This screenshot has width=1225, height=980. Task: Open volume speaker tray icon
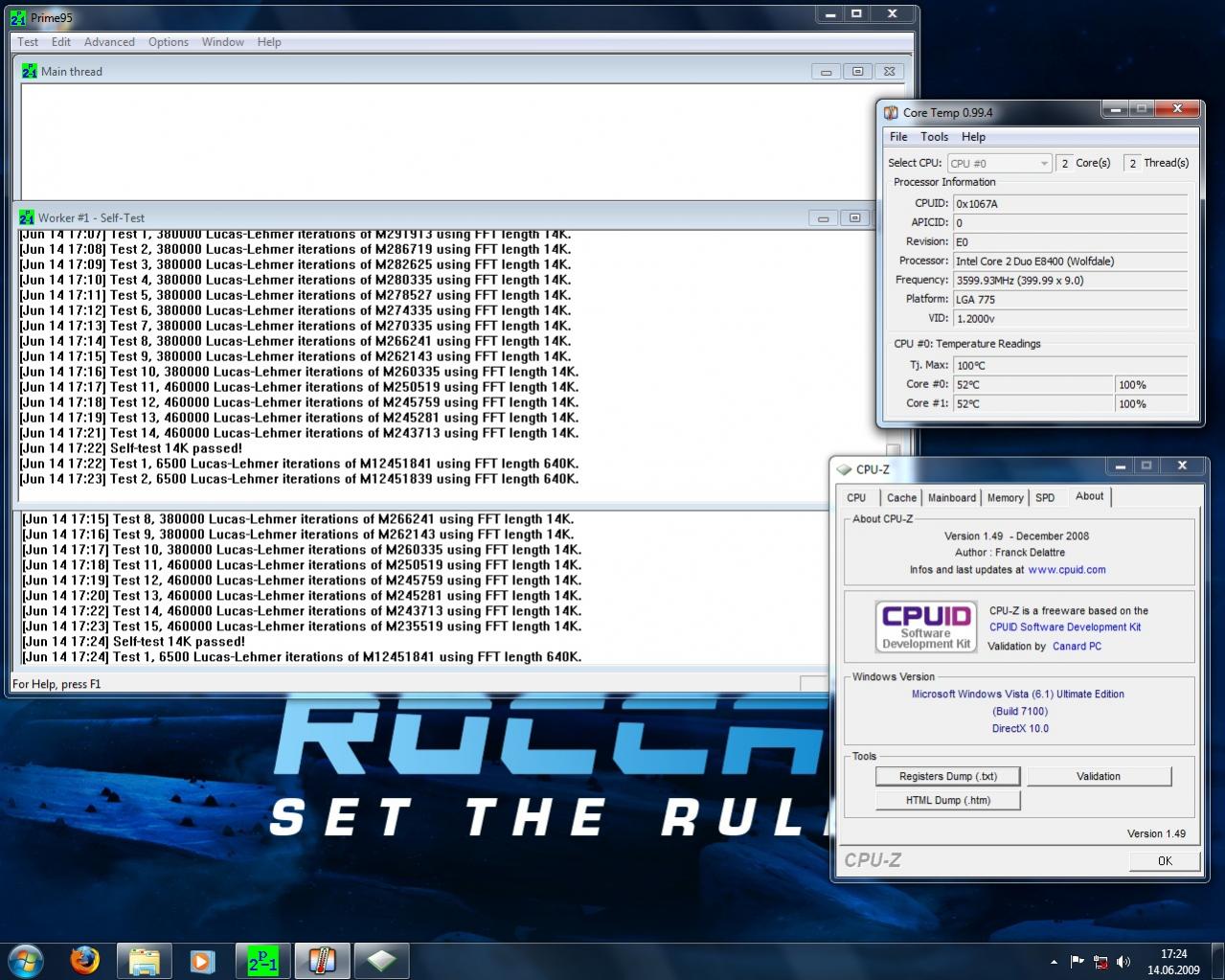pyautogui.click(x=1123, y=962)
